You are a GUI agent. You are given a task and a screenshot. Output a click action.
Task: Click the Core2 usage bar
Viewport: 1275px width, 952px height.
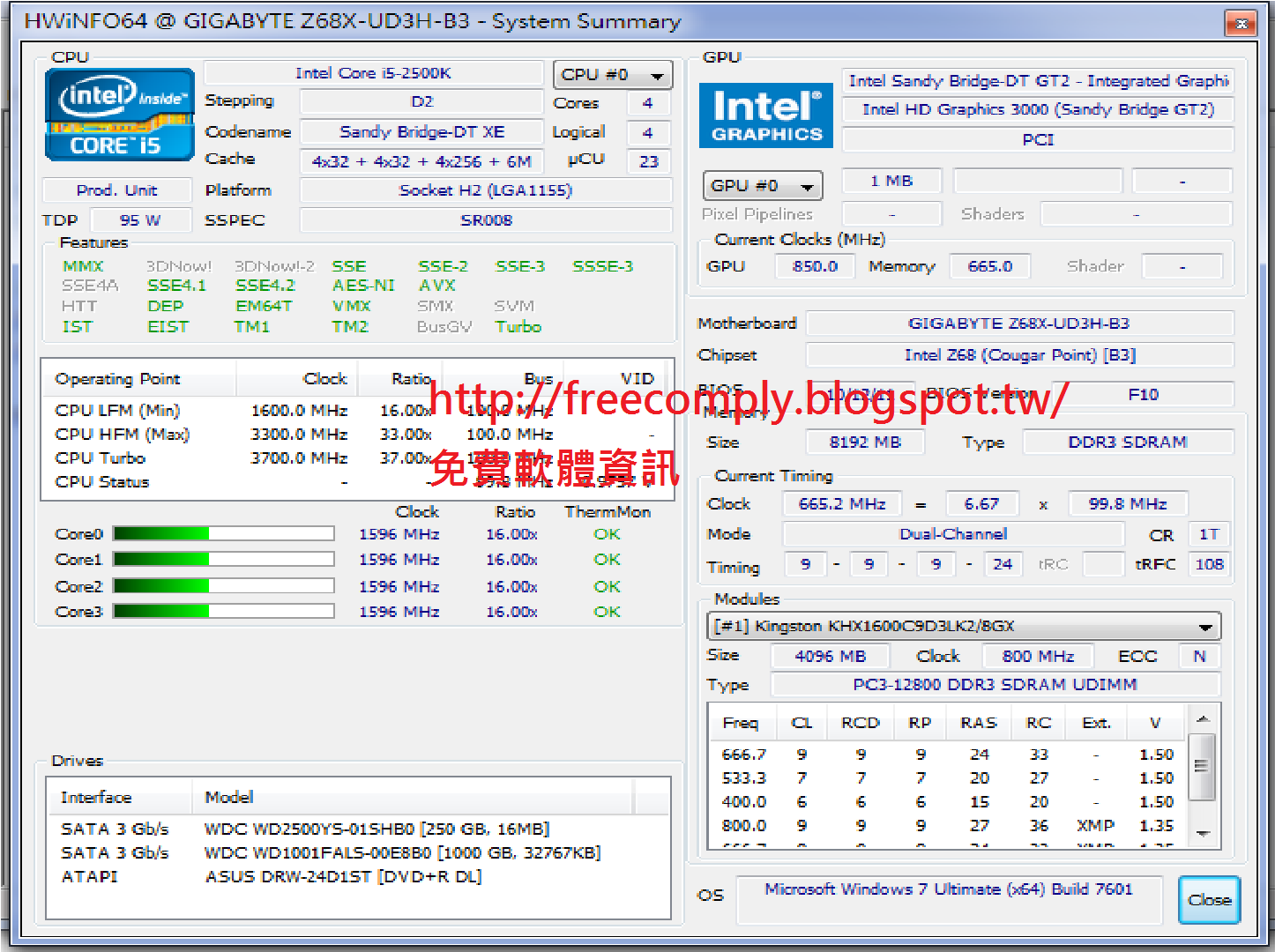point(224,586)
